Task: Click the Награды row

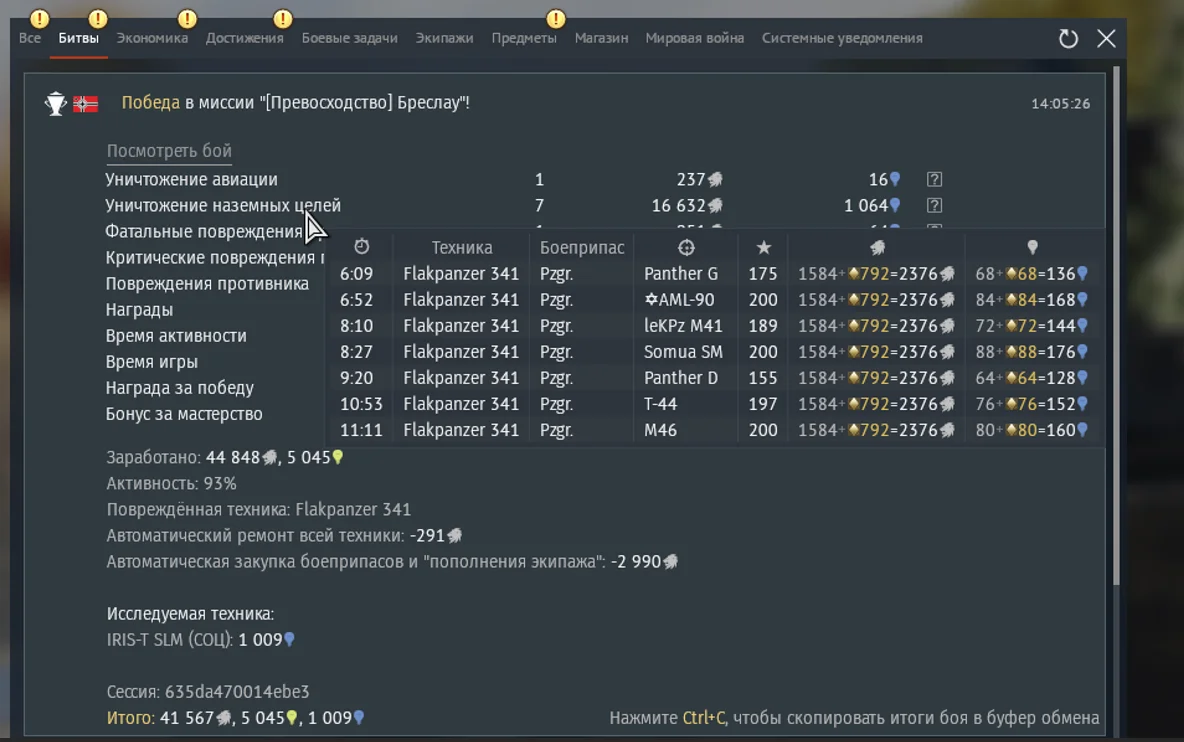Action: pos(139,309)
